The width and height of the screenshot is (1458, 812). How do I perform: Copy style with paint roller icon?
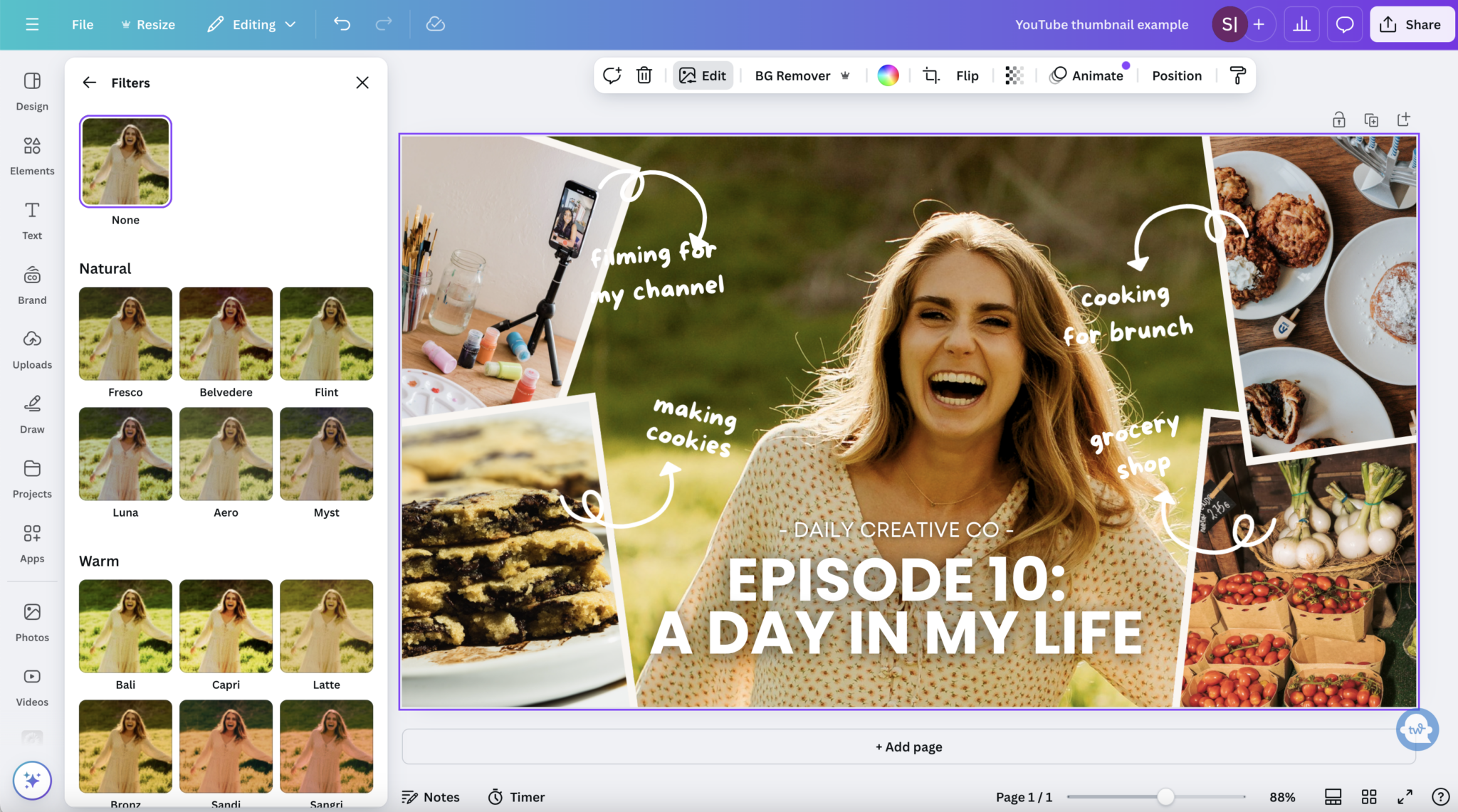point(1238,75)
